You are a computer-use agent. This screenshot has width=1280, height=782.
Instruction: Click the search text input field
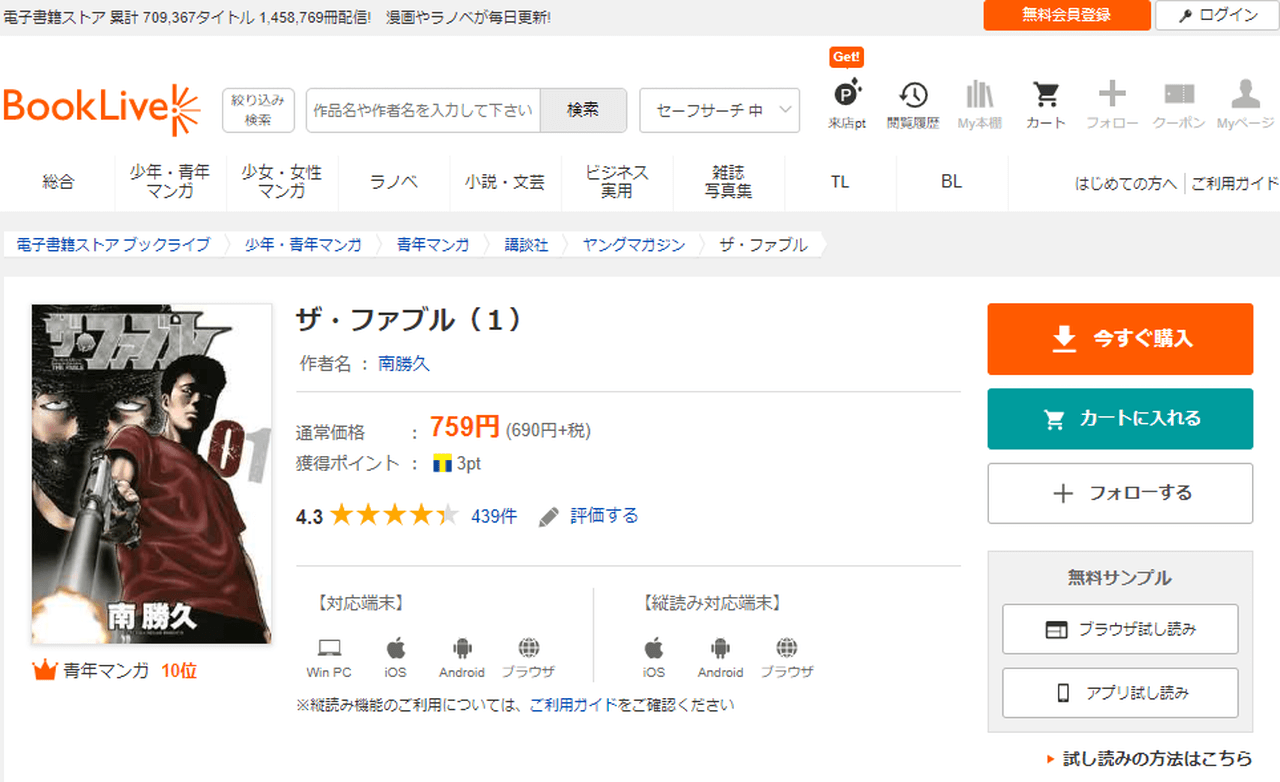click(x=423, y=110)
